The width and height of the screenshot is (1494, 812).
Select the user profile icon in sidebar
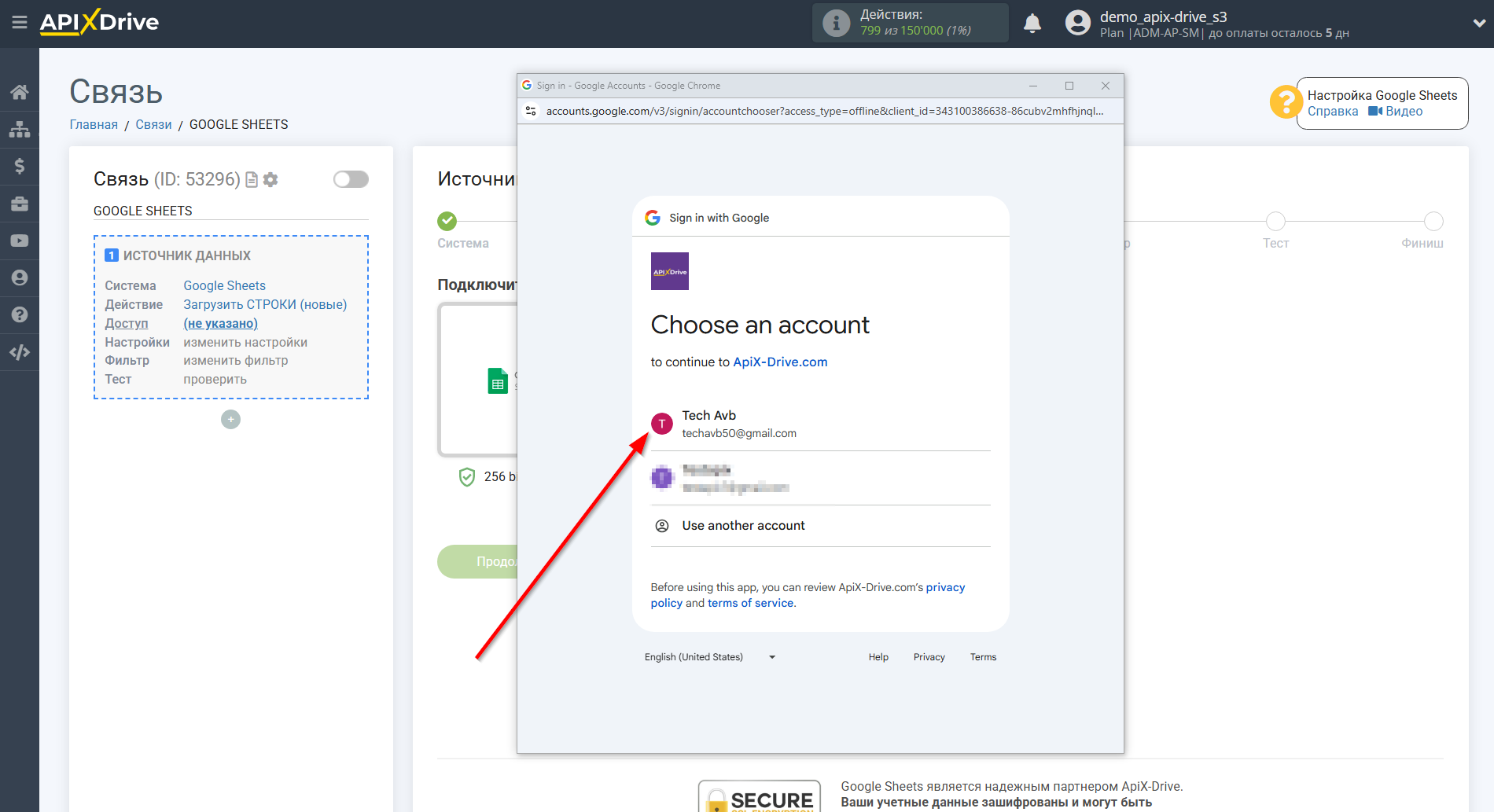(x=20, y=277)
